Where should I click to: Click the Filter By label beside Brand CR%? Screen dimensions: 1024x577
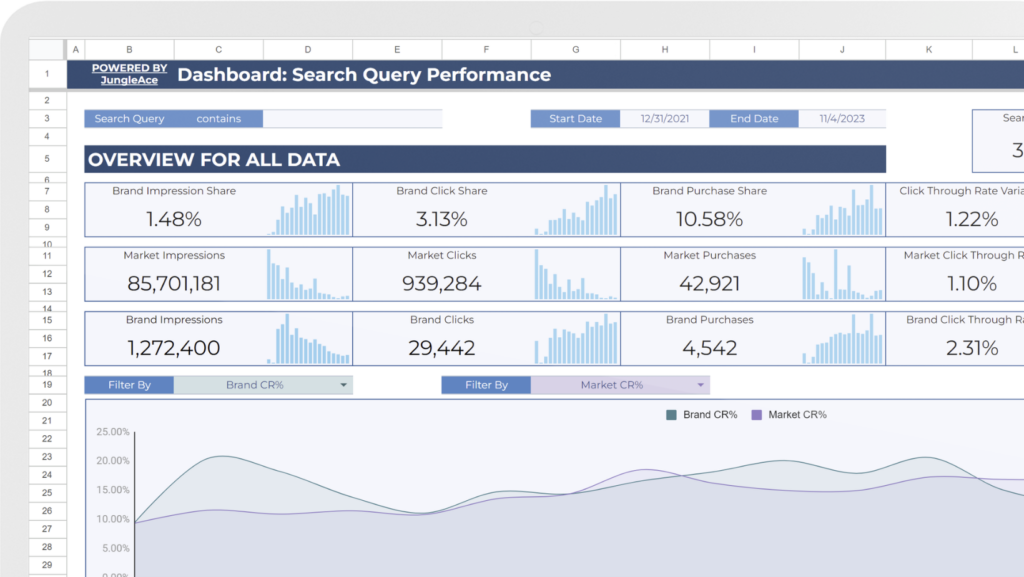(x=129, y=385)
